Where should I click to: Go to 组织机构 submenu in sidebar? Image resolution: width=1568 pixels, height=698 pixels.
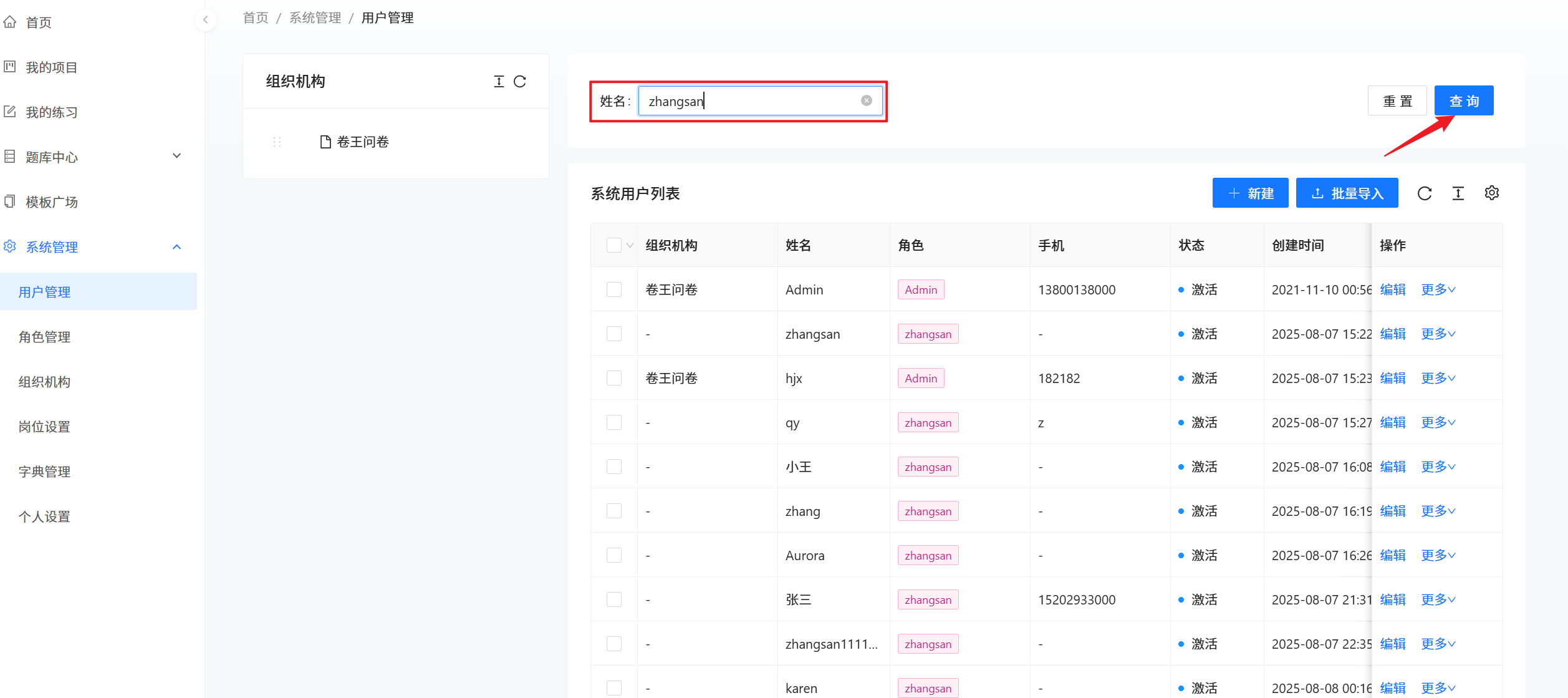point(44,382)
